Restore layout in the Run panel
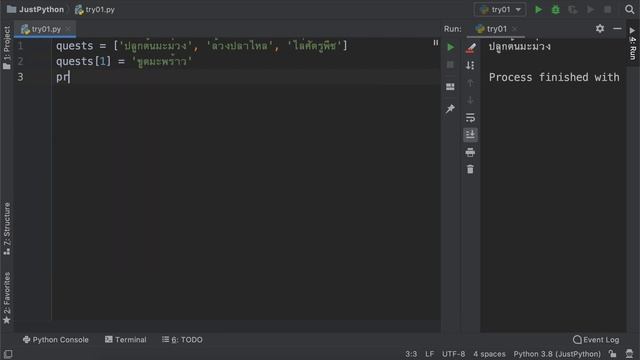The height and width of the screenshot is (360, 640). point(450,87)
